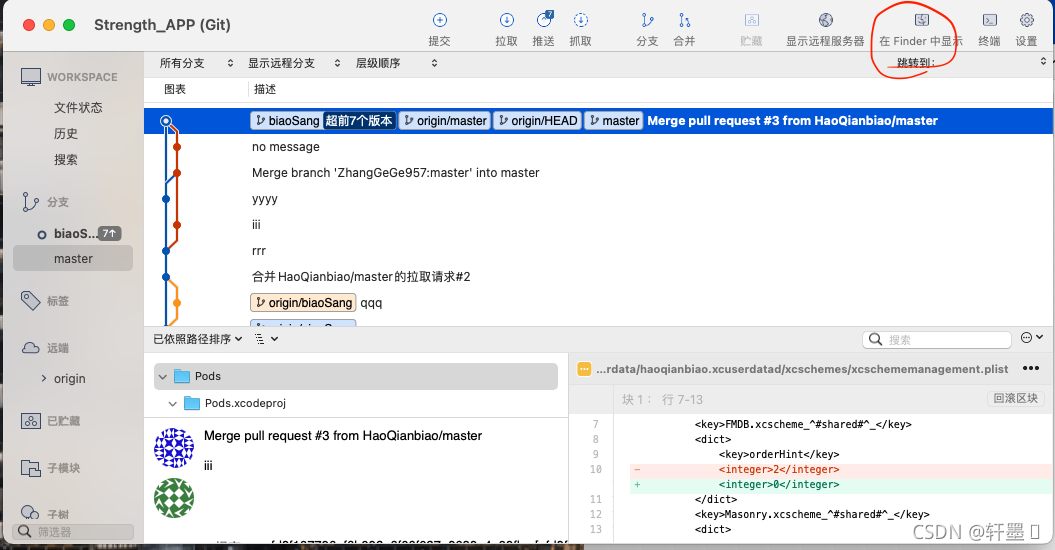Click the xcschememanagement.plist file path header
1055x550 pixels.
tap(802, 369)
